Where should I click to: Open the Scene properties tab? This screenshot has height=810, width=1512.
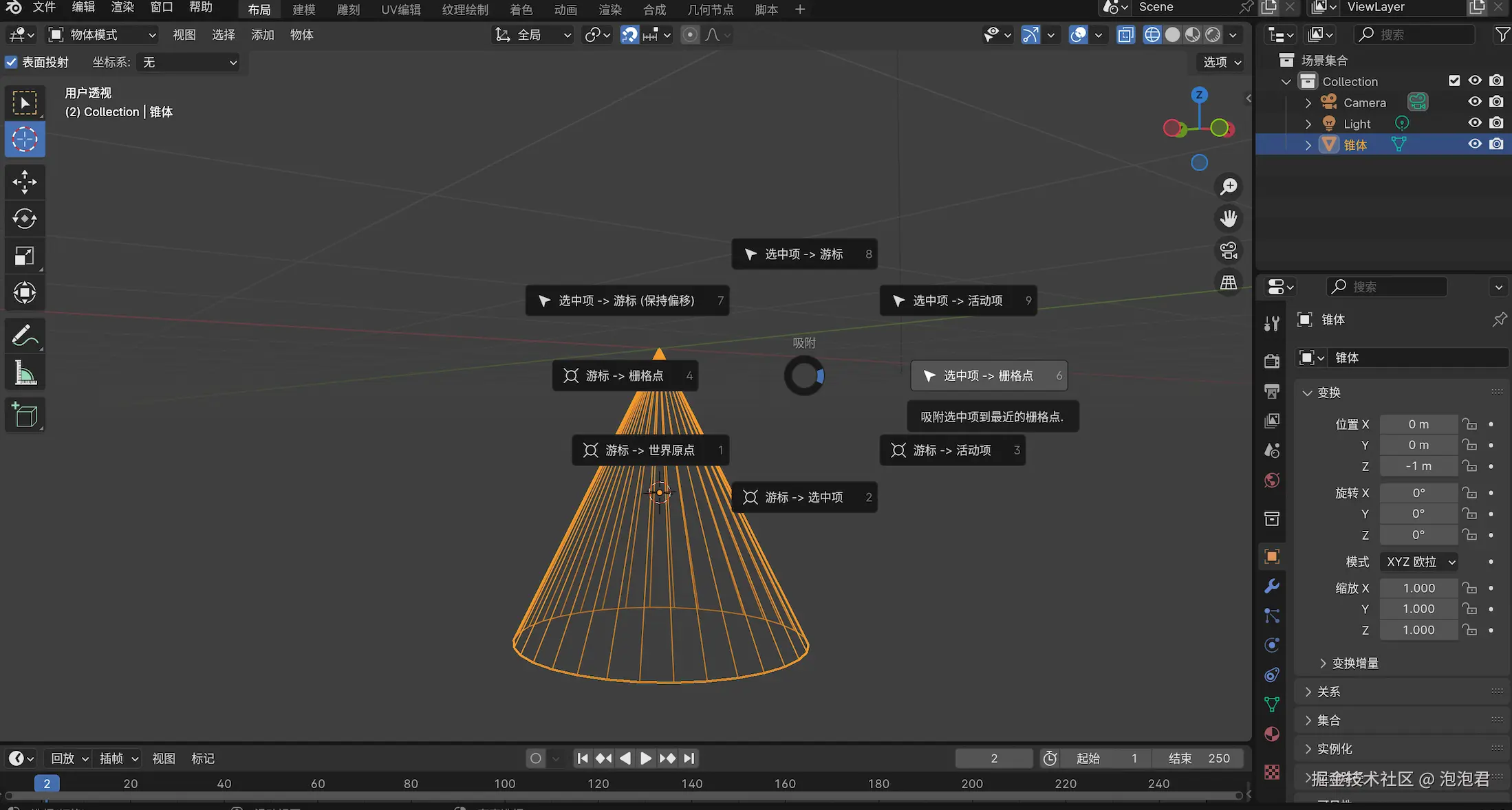1272,450
